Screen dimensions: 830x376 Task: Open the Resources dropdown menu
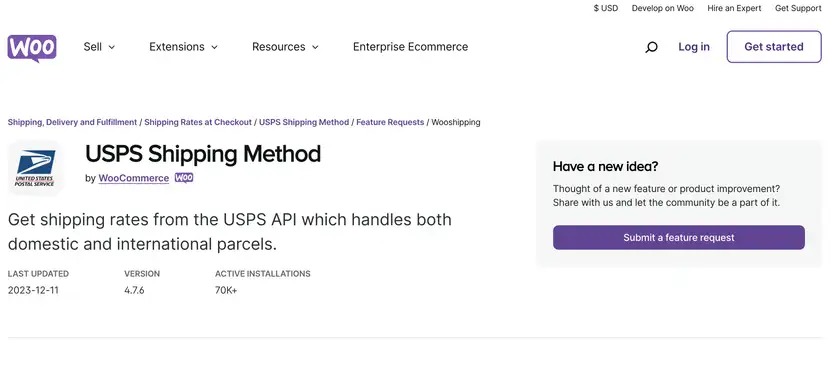coord(285,47)
